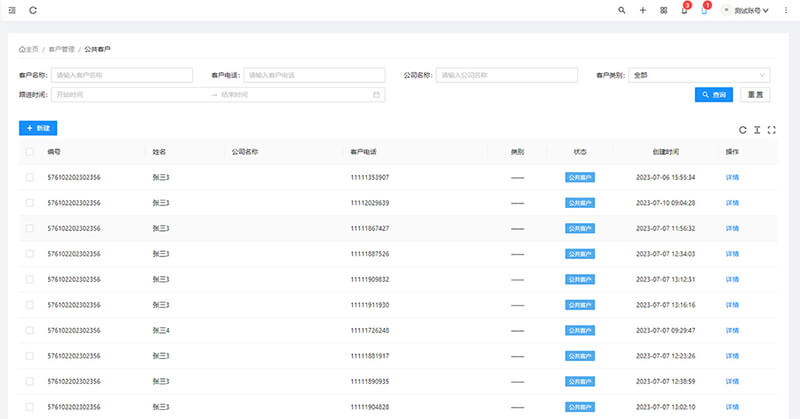Click the 重置 reset button
The width and height of the screenshot is (800, 419).
[x=755, y=95]
